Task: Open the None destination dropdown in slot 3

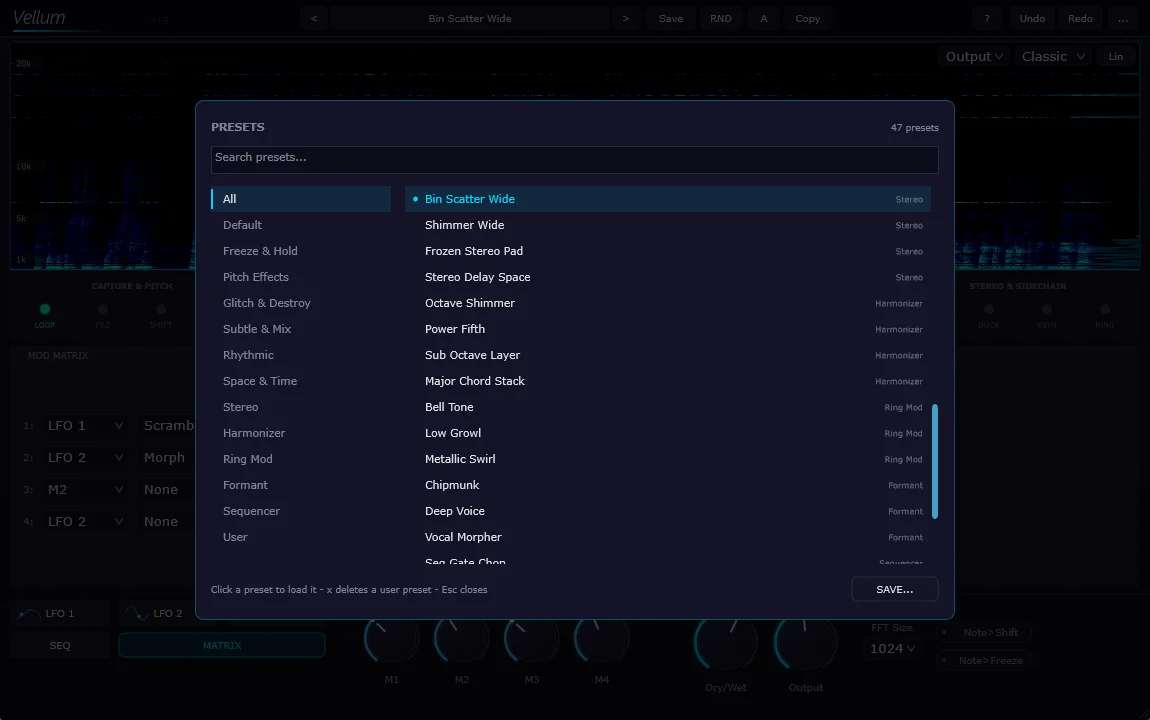Action: click(x=166, y=490)
